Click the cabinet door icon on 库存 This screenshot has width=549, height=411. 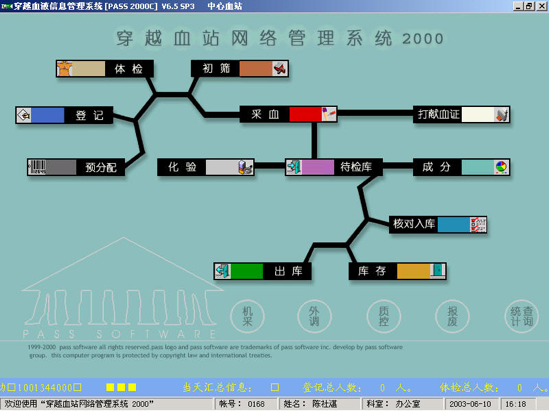point(438,271)
